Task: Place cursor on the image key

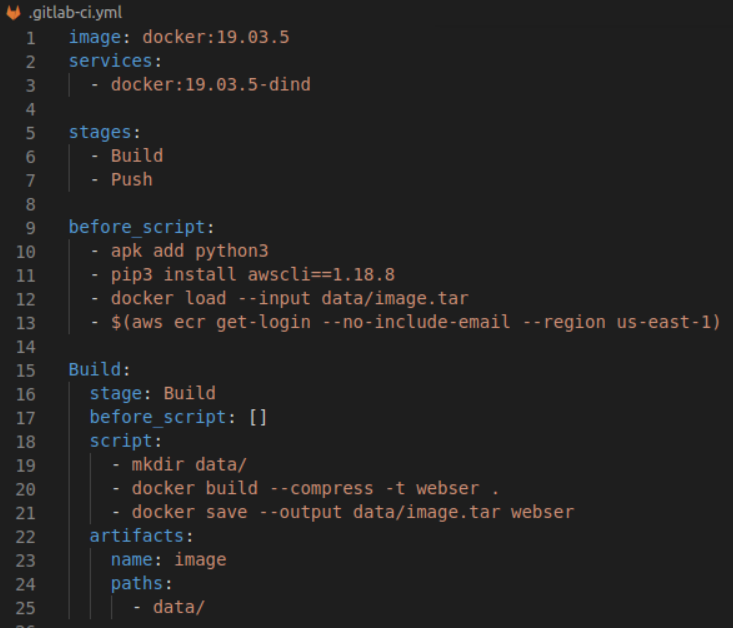Action: 95,37
